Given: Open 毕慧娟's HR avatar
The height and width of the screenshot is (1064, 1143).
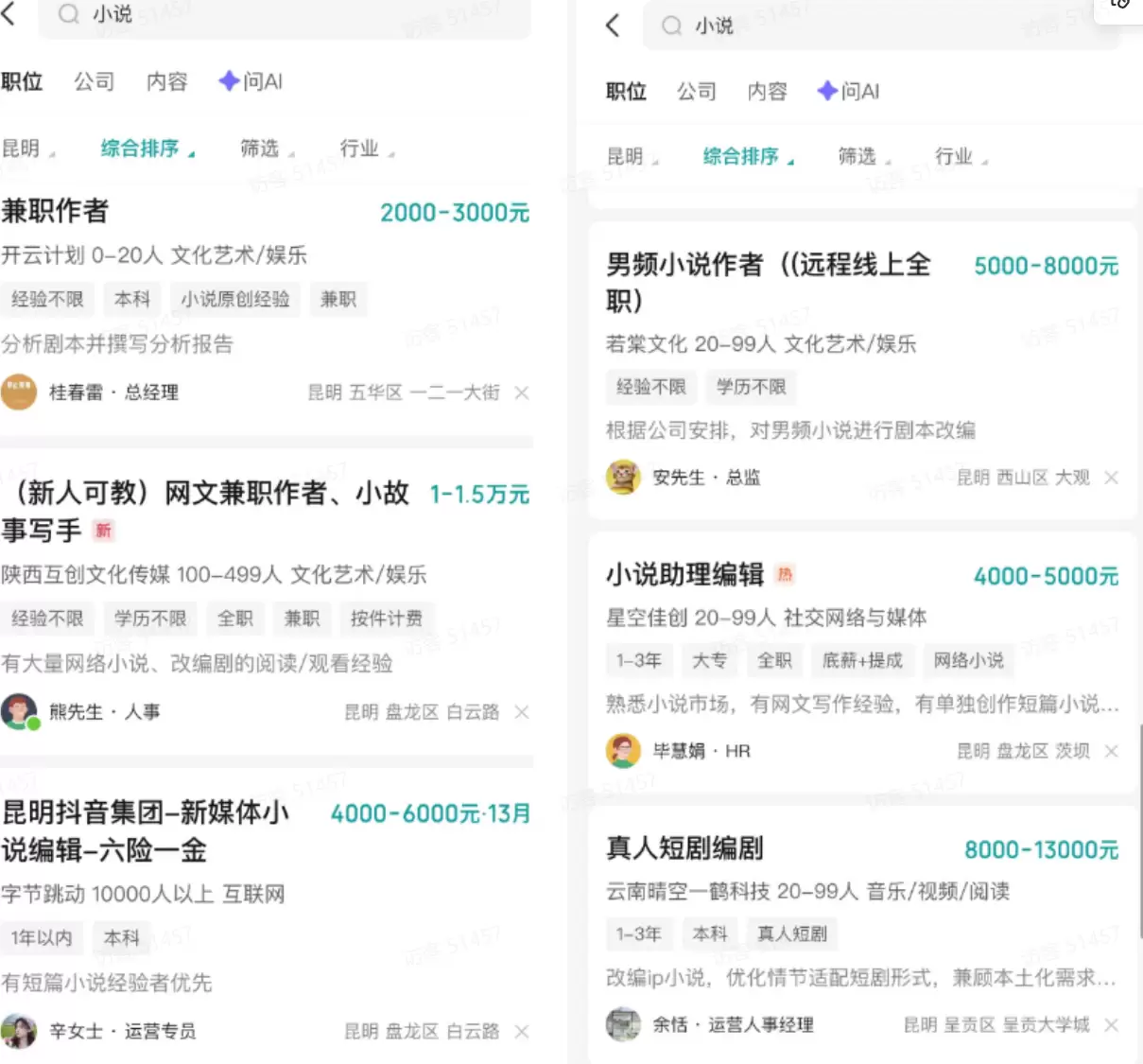Looking at the screenshot, I should (623, 750).
